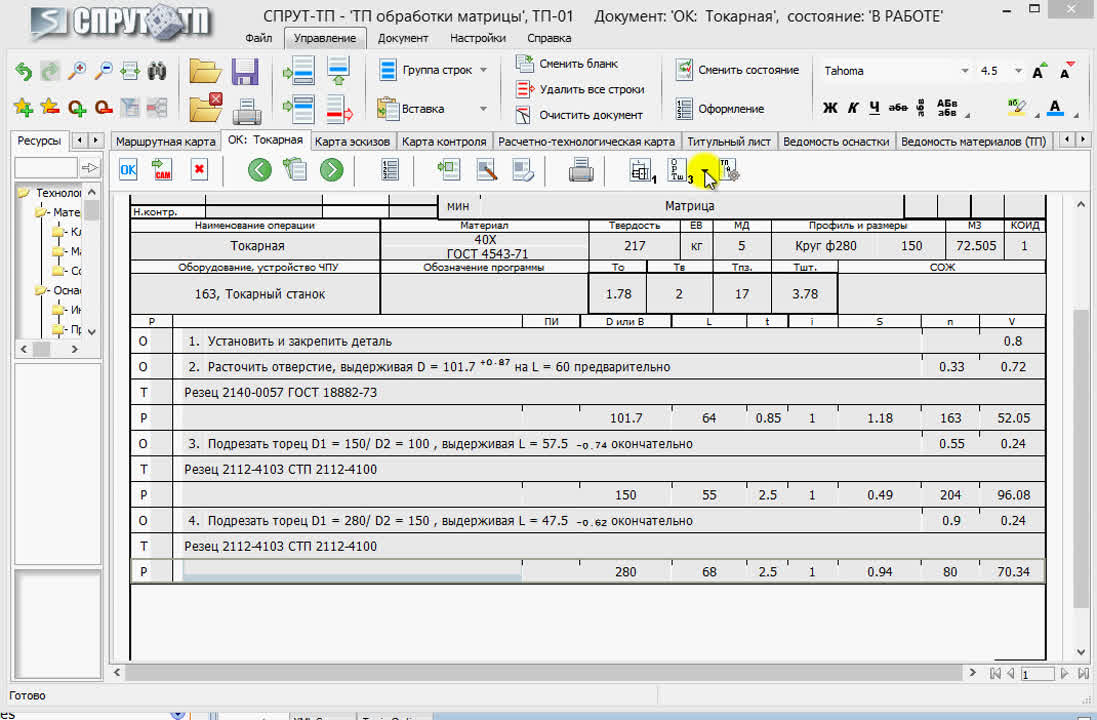Viewport: 1097px width, 720px height.
Task: Click the form eraser icon
Action: (x=523, y=170)
